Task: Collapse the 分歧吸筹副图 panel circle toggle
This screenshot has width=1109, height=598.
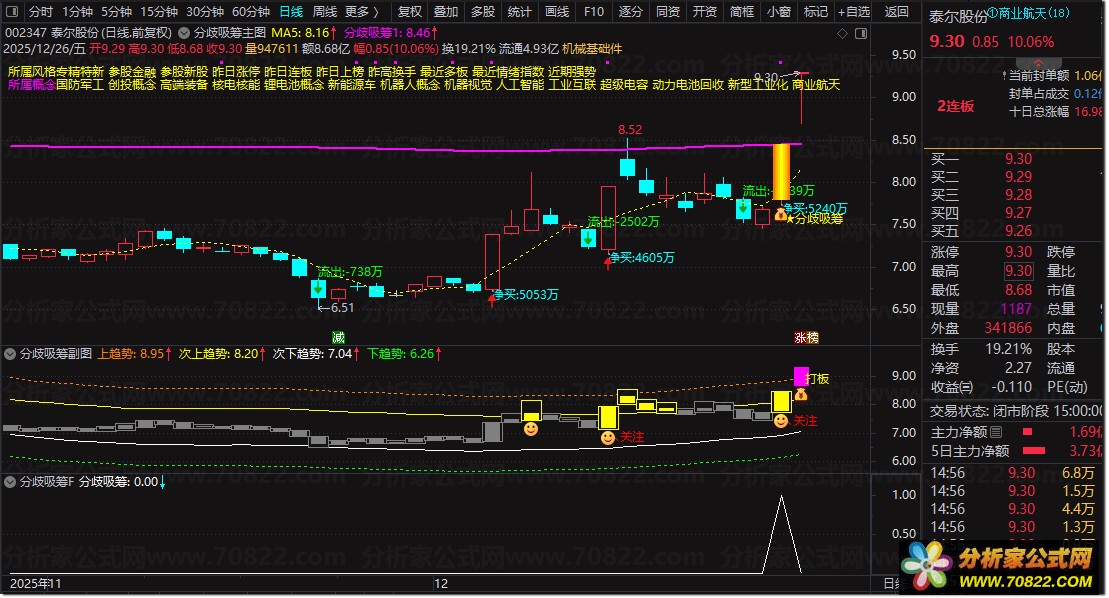Action: (x=11, y=353)
